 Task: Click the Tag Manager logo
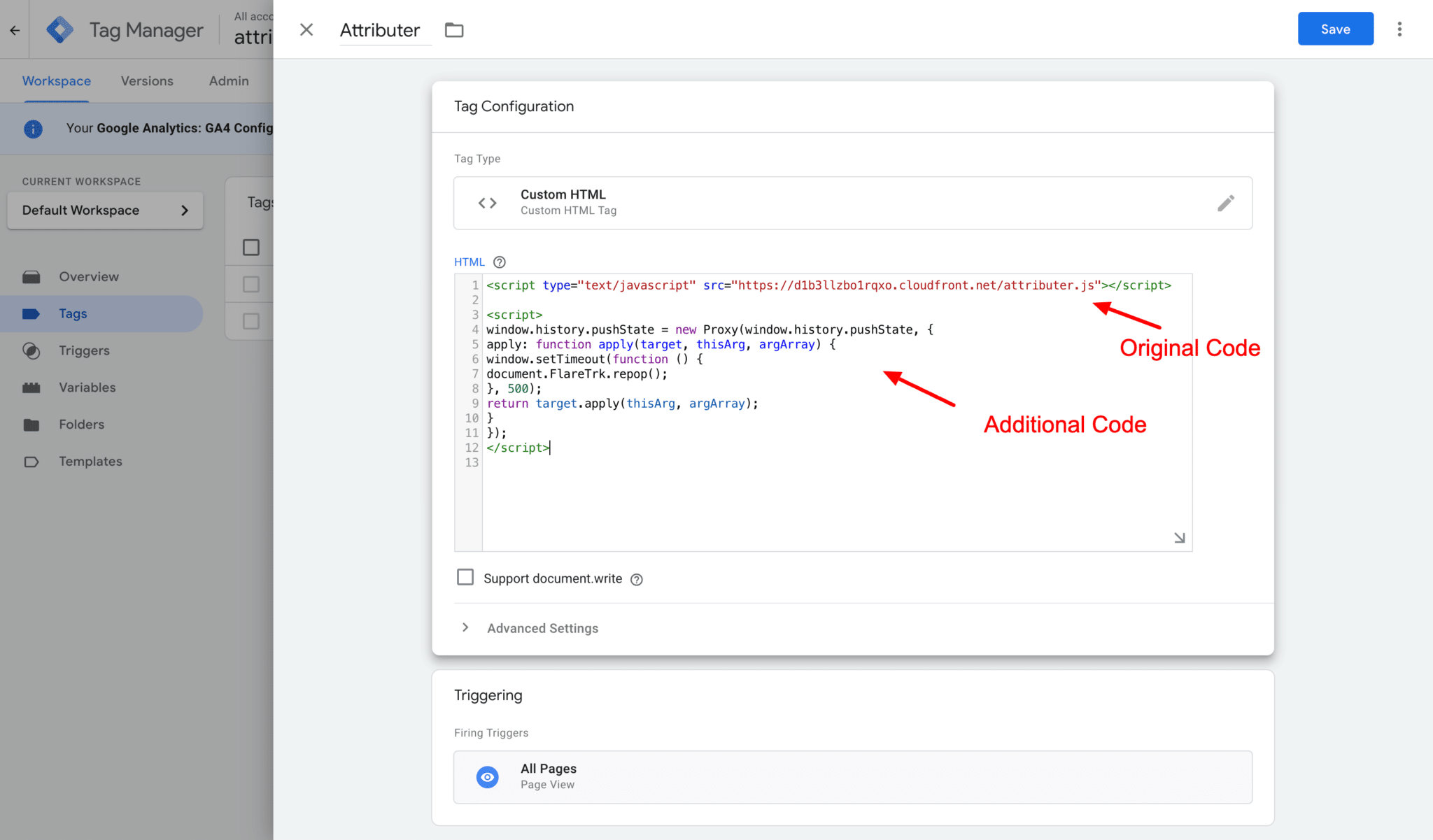(59, 29)
